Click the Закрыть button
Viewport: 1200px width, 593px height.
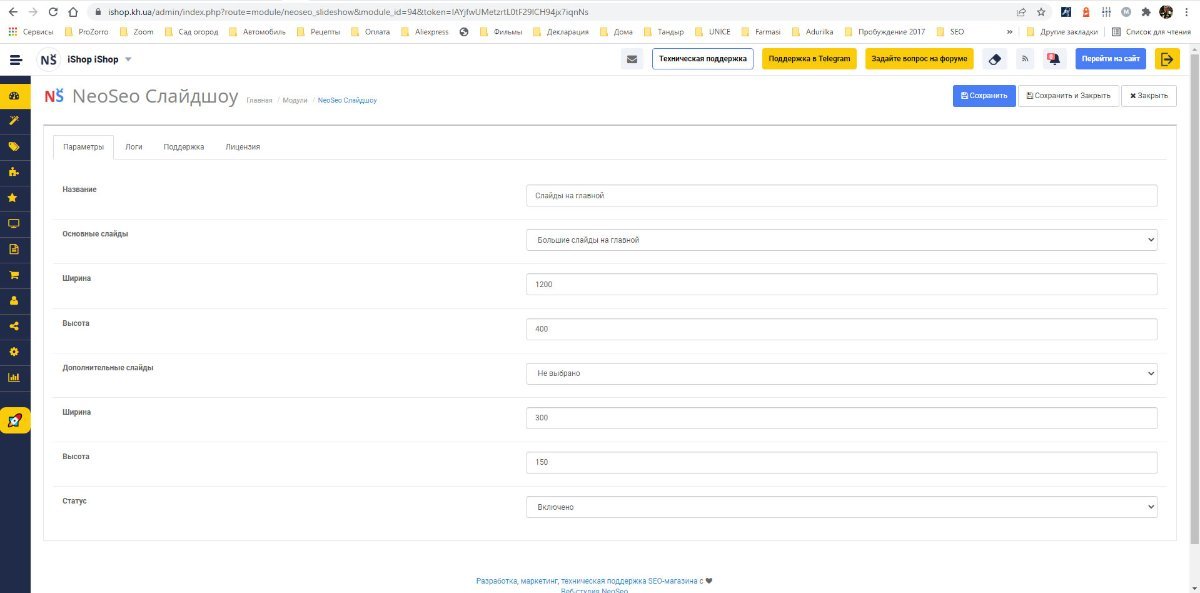pyautogui.click(x=1148, y=95)
